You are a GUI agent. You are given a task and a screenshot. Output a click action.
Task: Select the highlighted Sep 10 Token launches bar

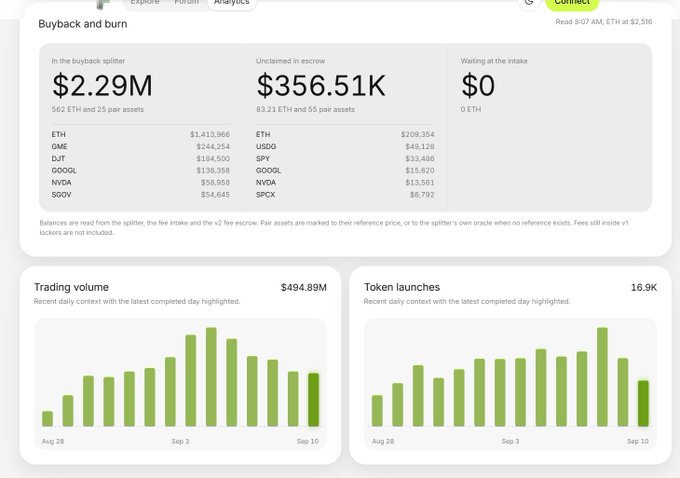click(643, 403)
